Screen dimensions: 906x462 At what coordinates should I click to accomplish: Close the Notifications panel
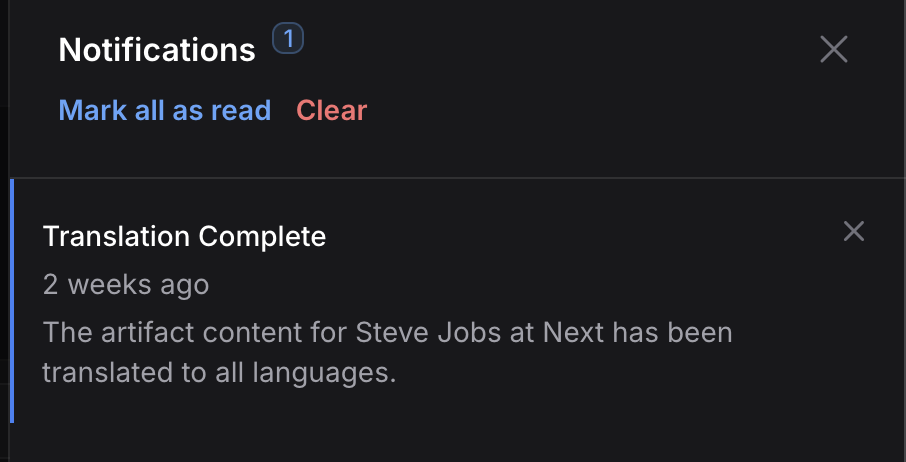click(x=833, y=49)
